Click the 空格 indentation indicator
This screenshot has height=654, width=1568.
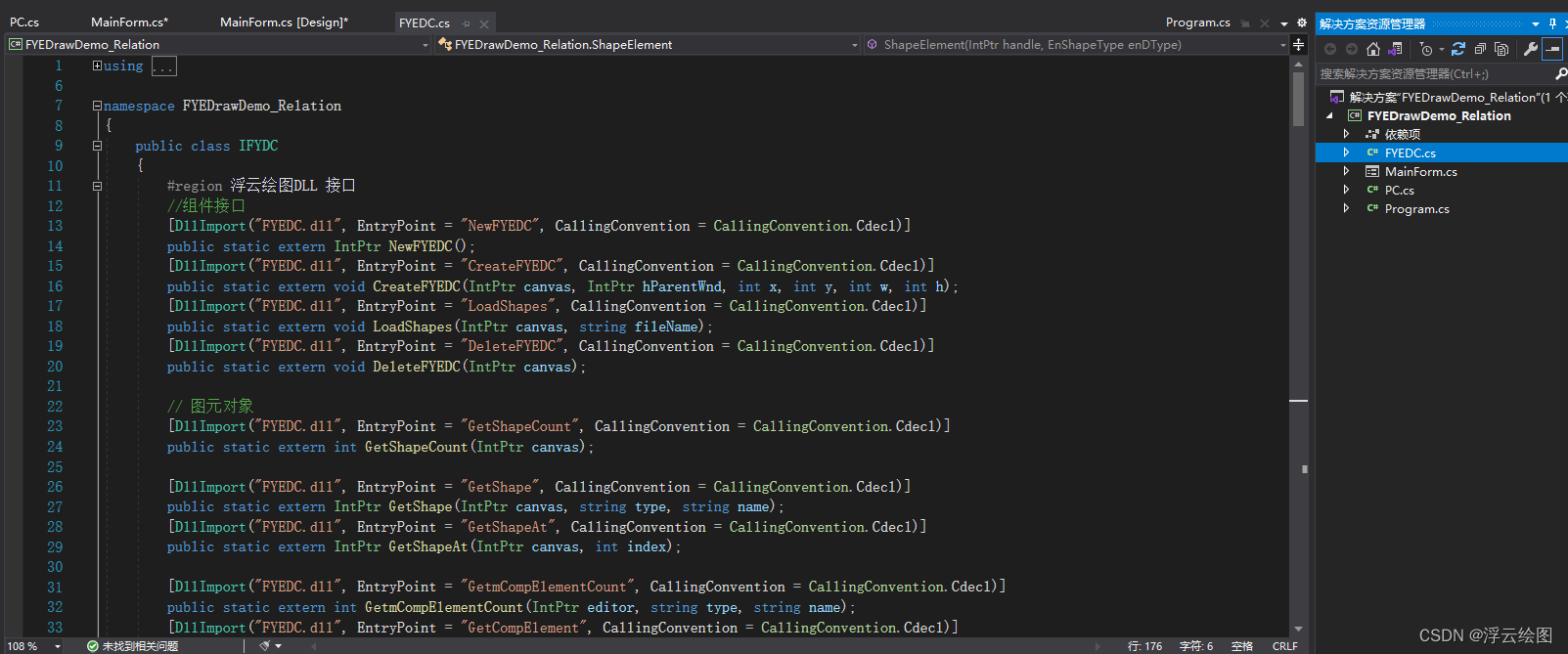click(1242, 646)
